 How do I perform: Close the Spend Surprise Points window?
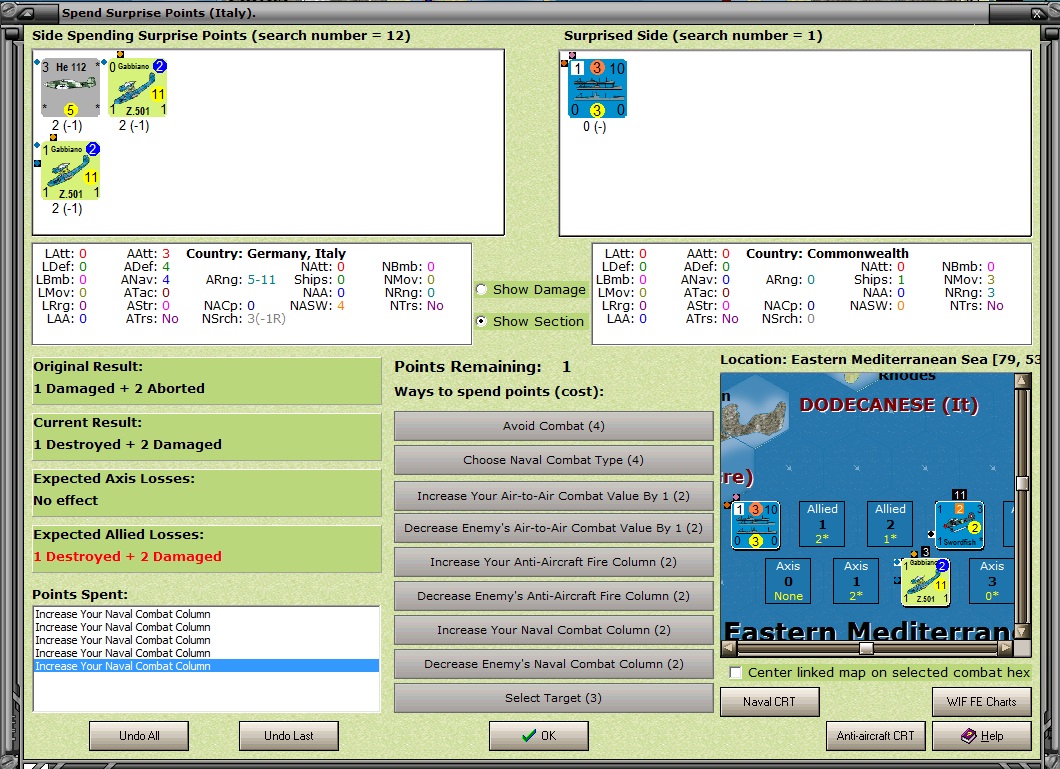pyautogui.click(x=1037, y=13)
